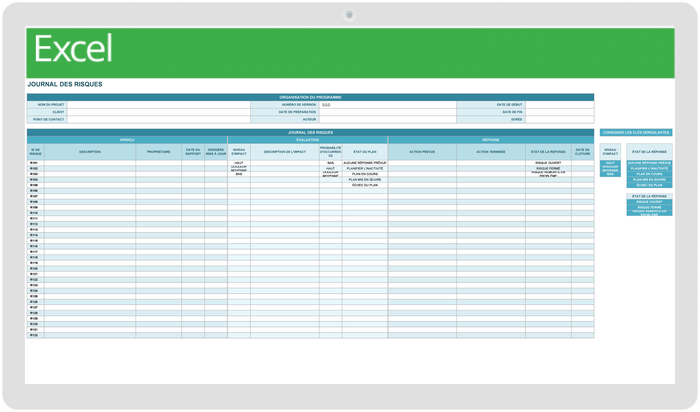Click the NOM DU PROJET label cell
The width and height of the screenshot is (700, 412).
tap(47, 104)
